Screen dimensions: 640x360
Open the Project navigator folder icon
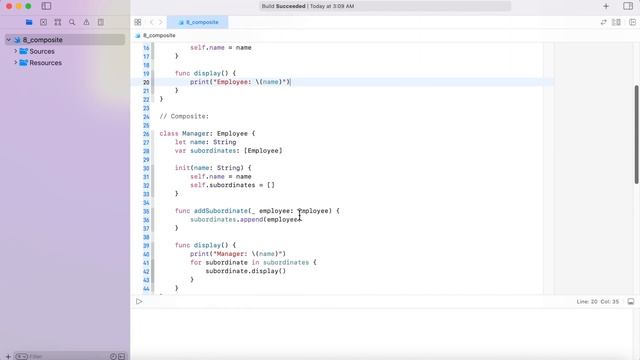point(29,22)
